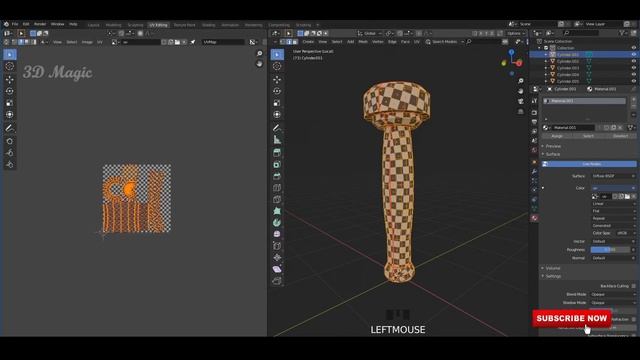Collapse the Settings panel
Image resolution: width=640 pixels, height=360 pixels.
click(552, 276)
